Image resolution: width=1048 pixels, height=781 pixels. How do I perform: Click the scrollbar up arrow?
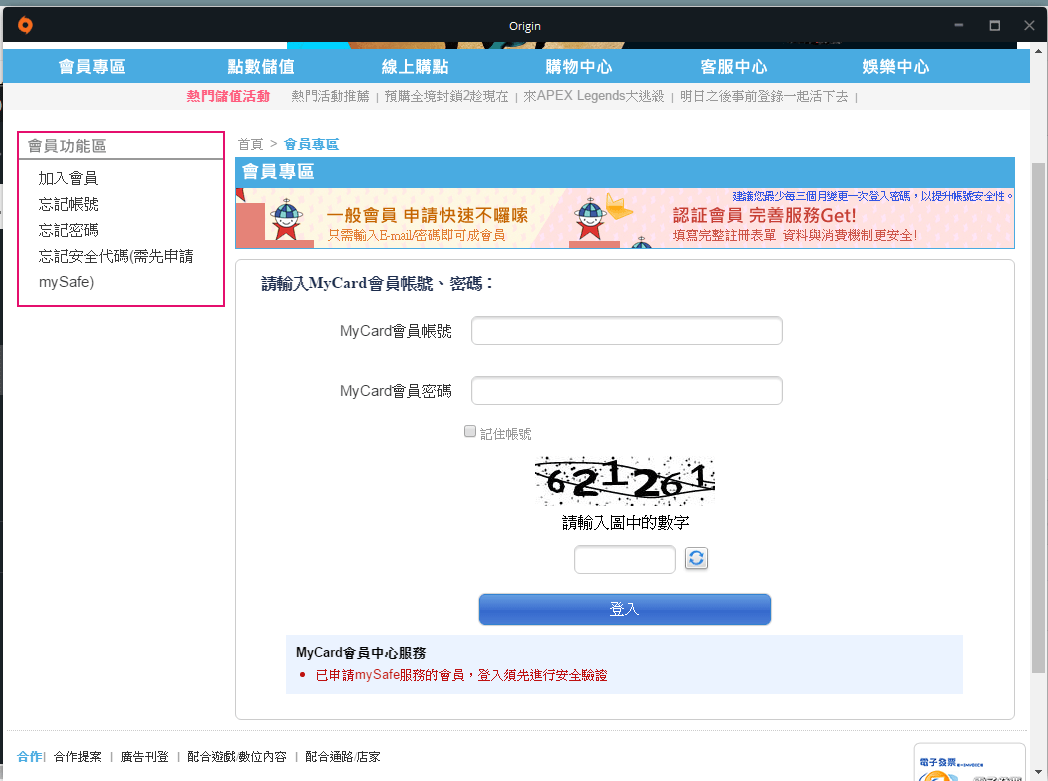[1038, 51]
